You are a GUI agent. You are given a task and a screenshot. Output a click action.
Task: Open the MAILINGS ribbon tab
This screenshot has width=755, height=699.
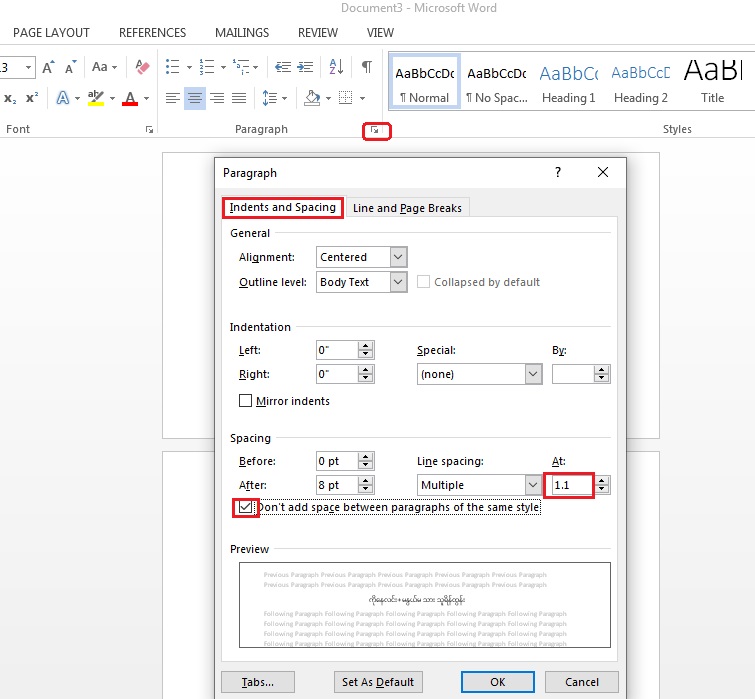[x=242, y=33]
